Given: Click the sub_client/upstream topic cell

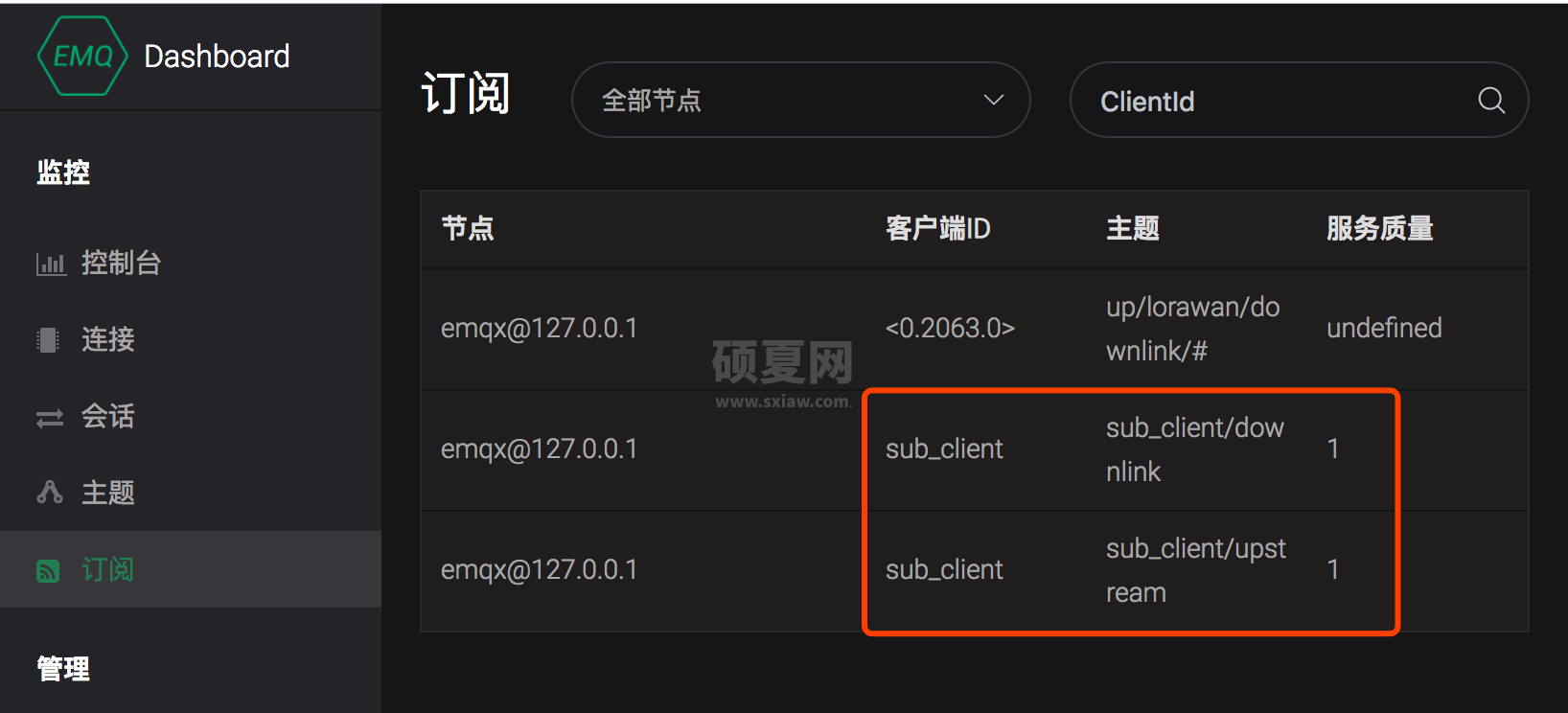Looking at the screenshot, I should coord(1196,570).
